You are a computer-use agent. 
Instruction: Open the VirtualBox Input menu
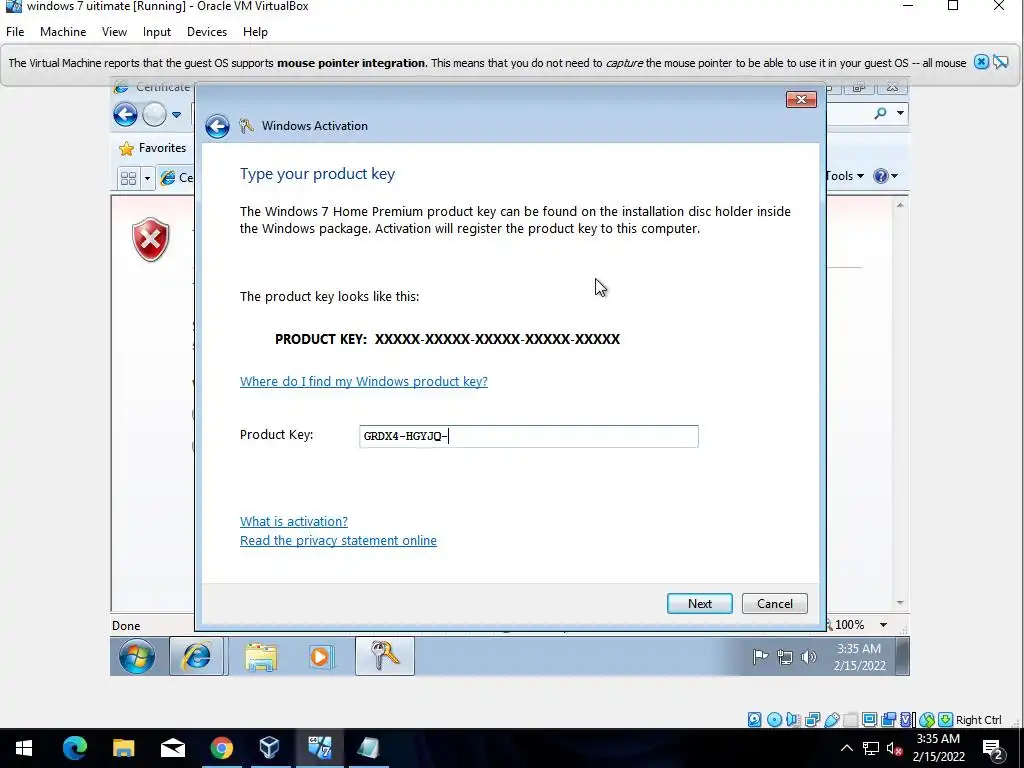point(157,32)
